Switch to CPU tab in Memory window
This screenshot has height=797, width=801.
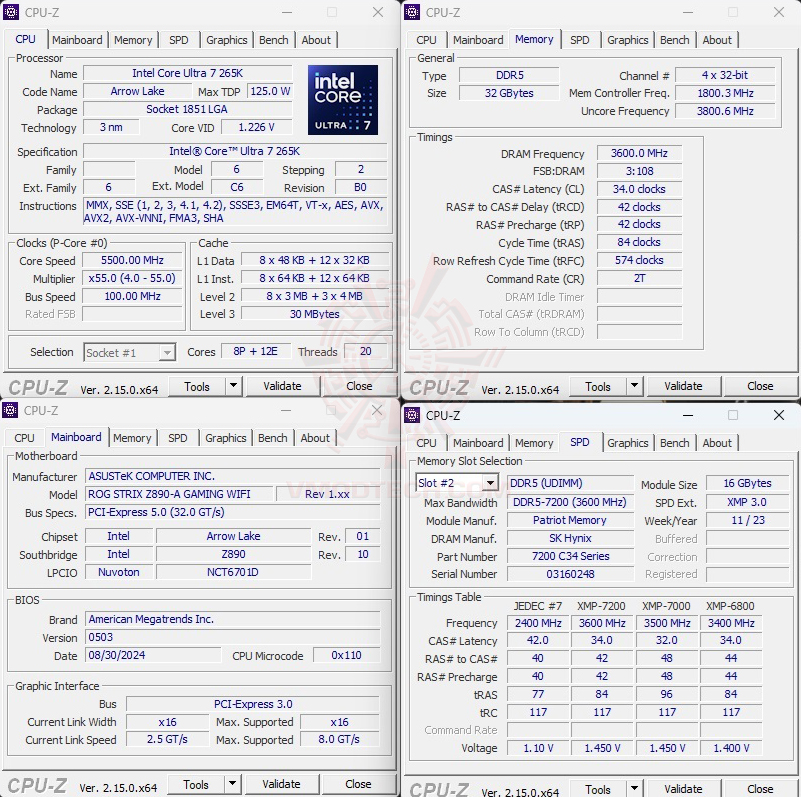pyautogui.click(x=426, y=40)
